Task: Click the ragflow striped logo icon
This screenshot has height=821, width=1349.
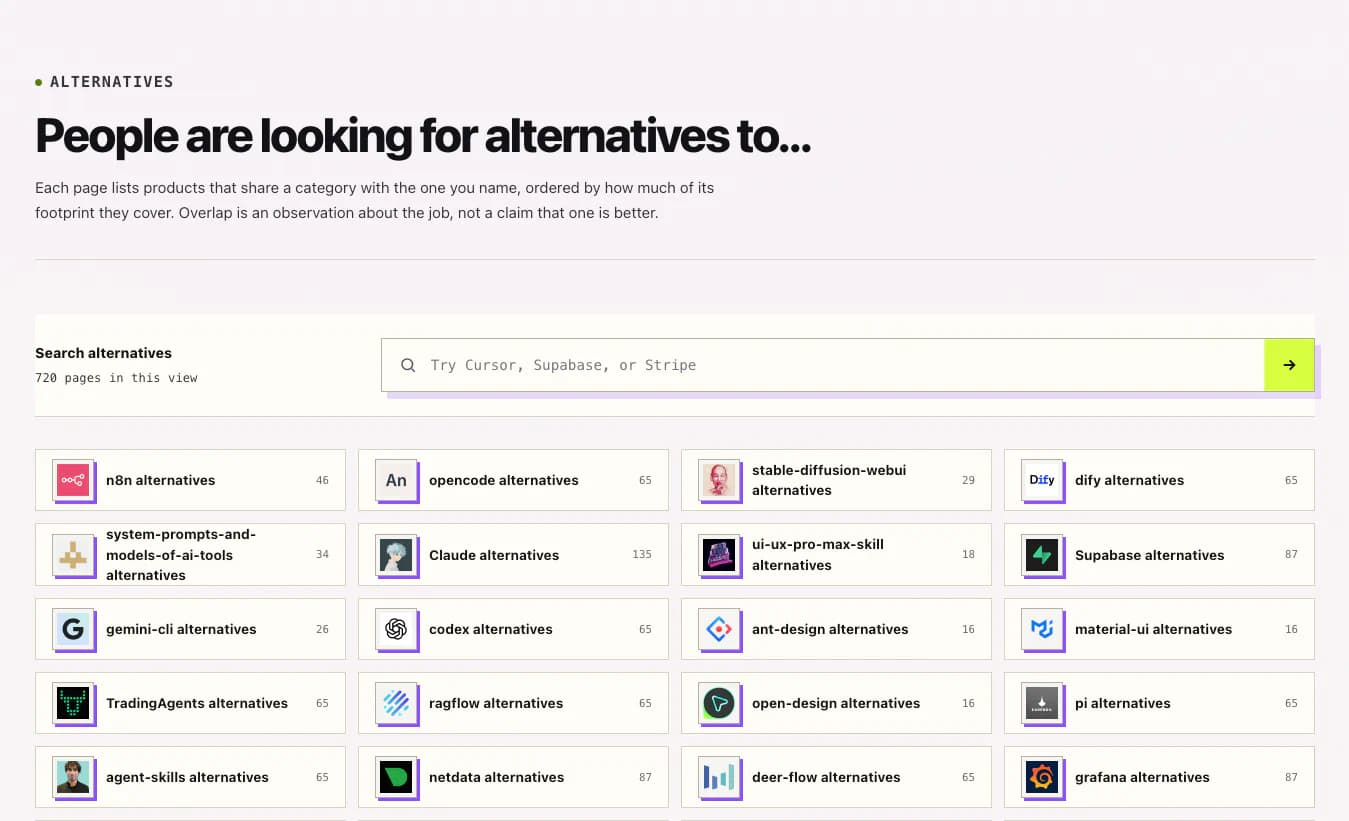Action: 396,703
